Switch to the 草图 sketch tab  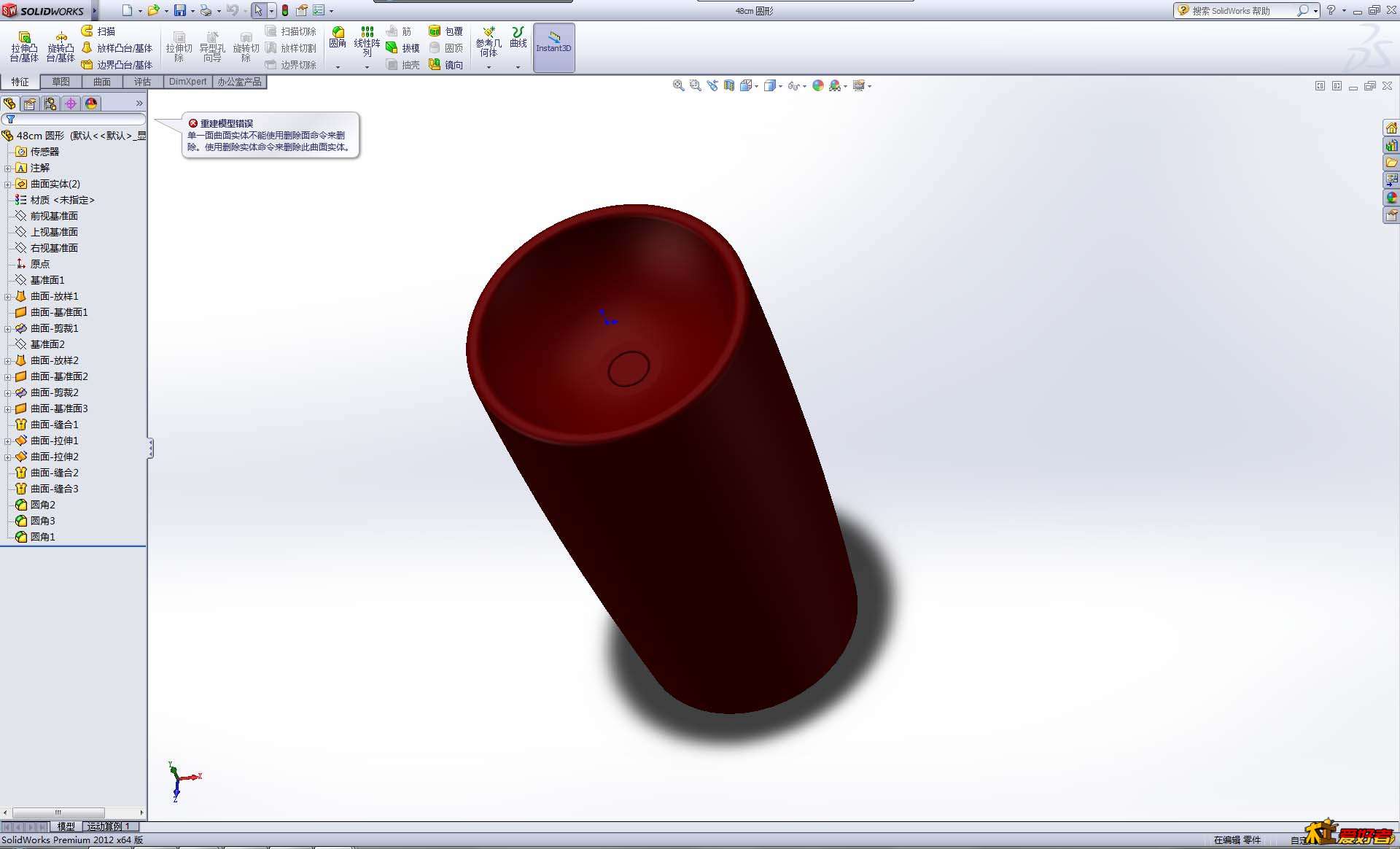61,82
